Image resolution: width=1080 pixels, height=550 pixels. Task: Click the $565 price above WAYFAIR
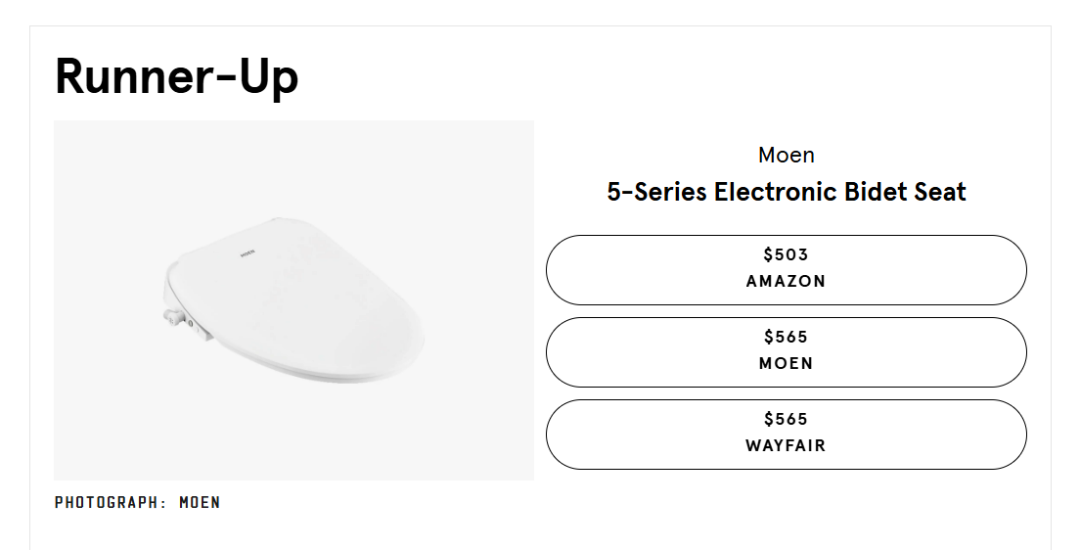click(786, 419)
